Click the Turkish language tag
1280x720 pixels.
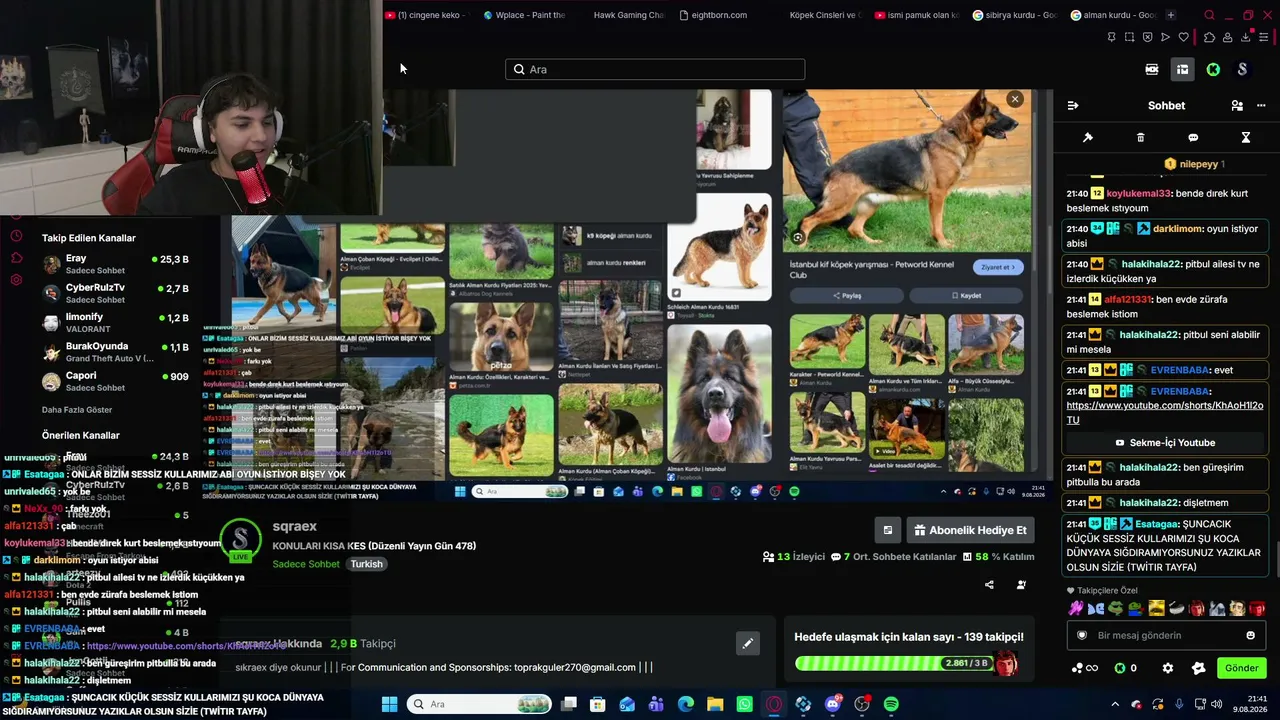point(366,564)
